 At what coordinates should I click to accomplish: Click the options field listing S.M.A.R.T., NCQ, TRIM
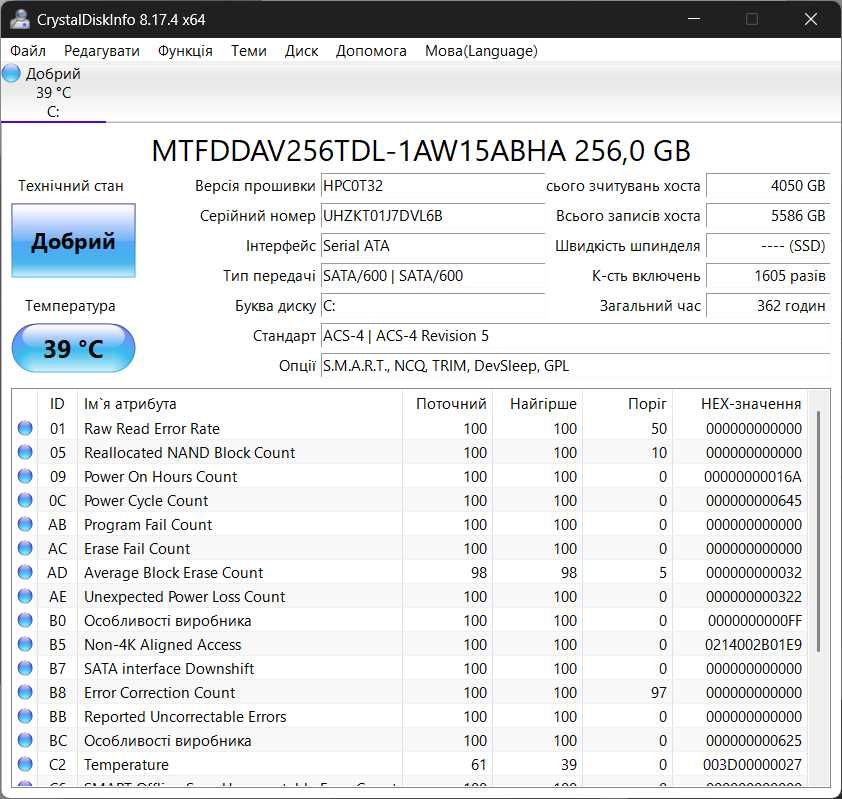tap(576, 366)
